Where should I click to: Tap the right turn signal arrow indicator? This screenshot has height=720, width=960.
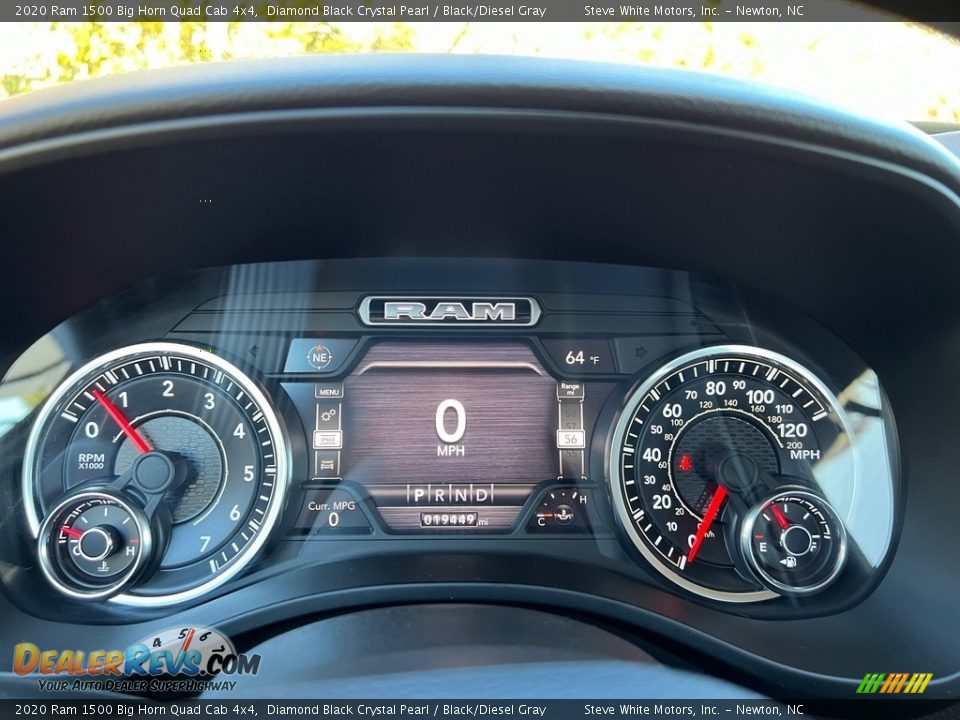pos(642,353)
